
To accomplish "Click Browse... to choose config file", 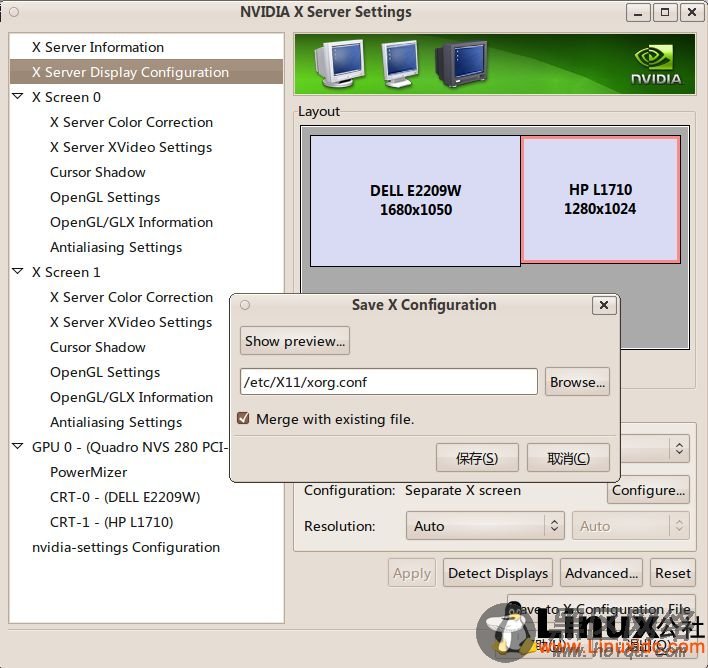I will point(577,382).
